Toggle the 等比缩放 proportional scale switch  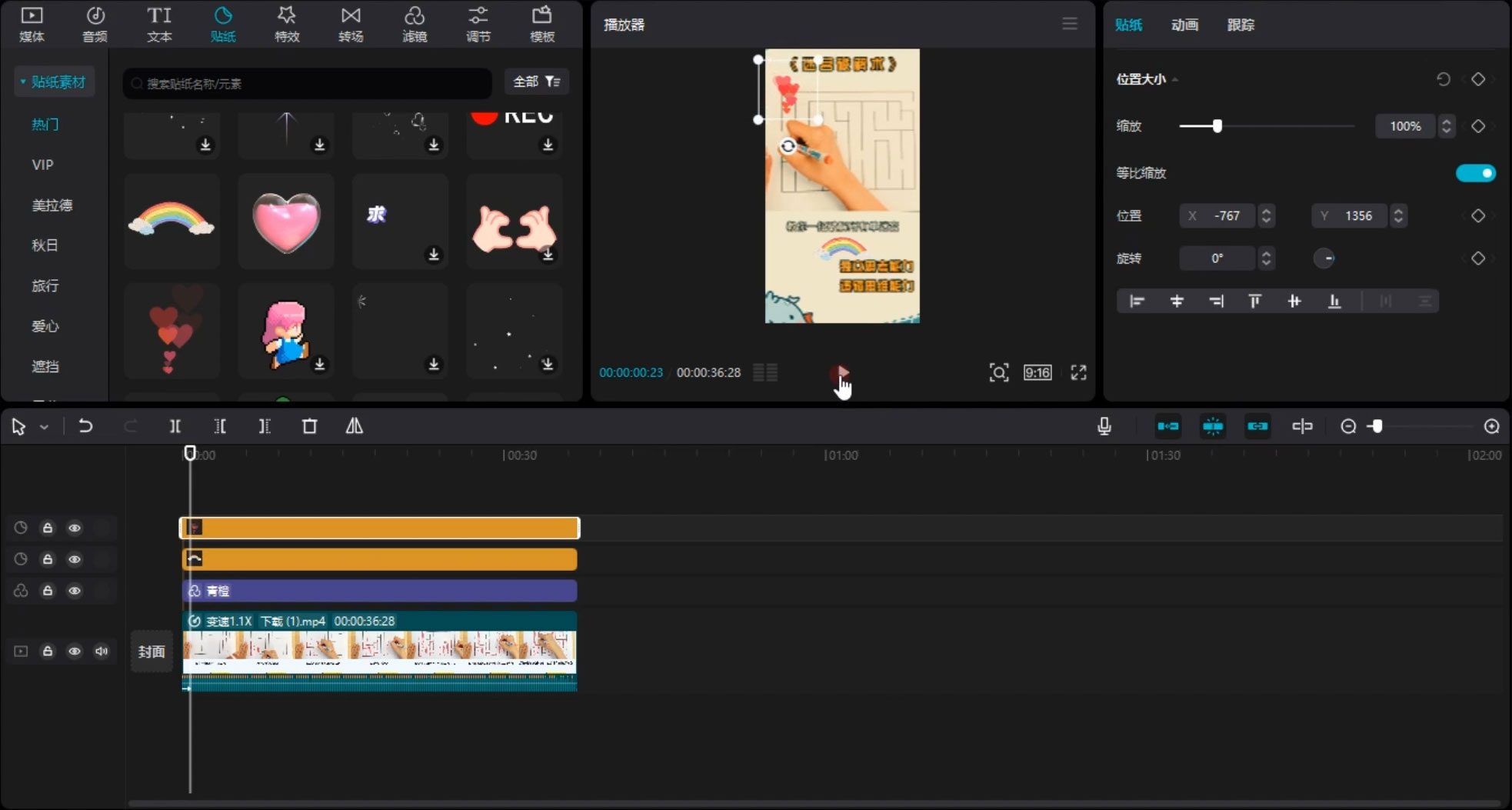1474,173
